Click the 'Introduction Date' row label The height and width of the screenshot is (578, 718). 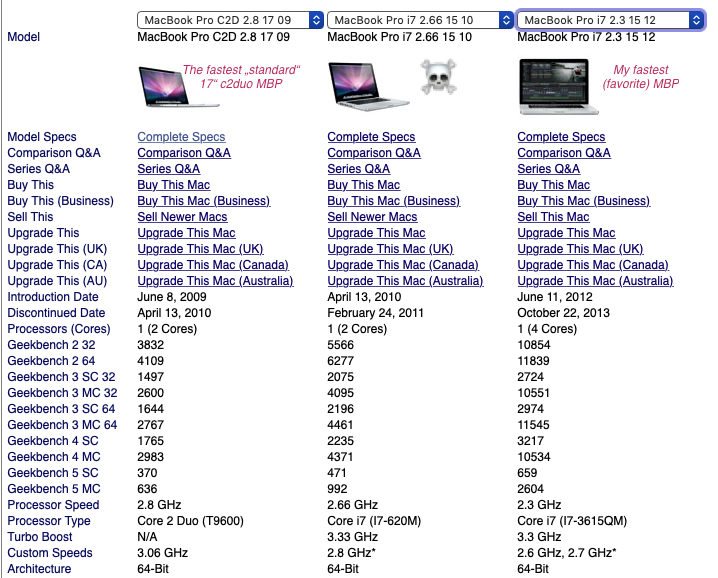(53, 297)
